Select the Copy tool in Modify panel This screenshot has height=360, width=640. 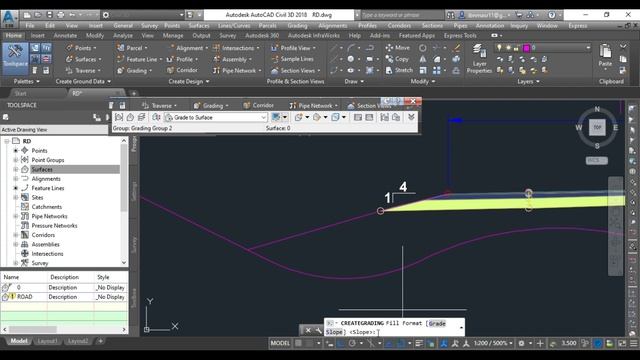(397, 59)
